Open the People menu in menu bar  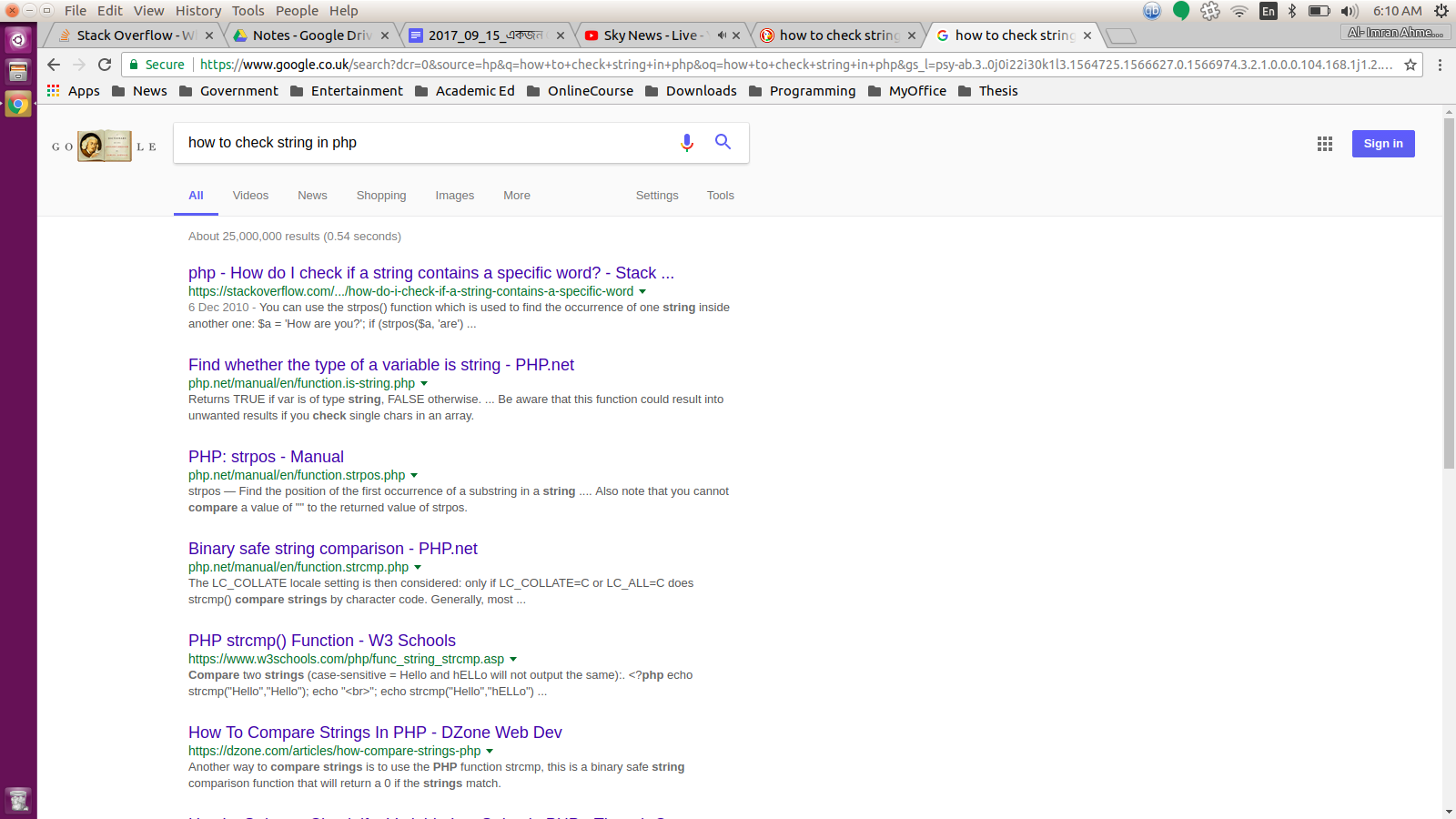298,11
